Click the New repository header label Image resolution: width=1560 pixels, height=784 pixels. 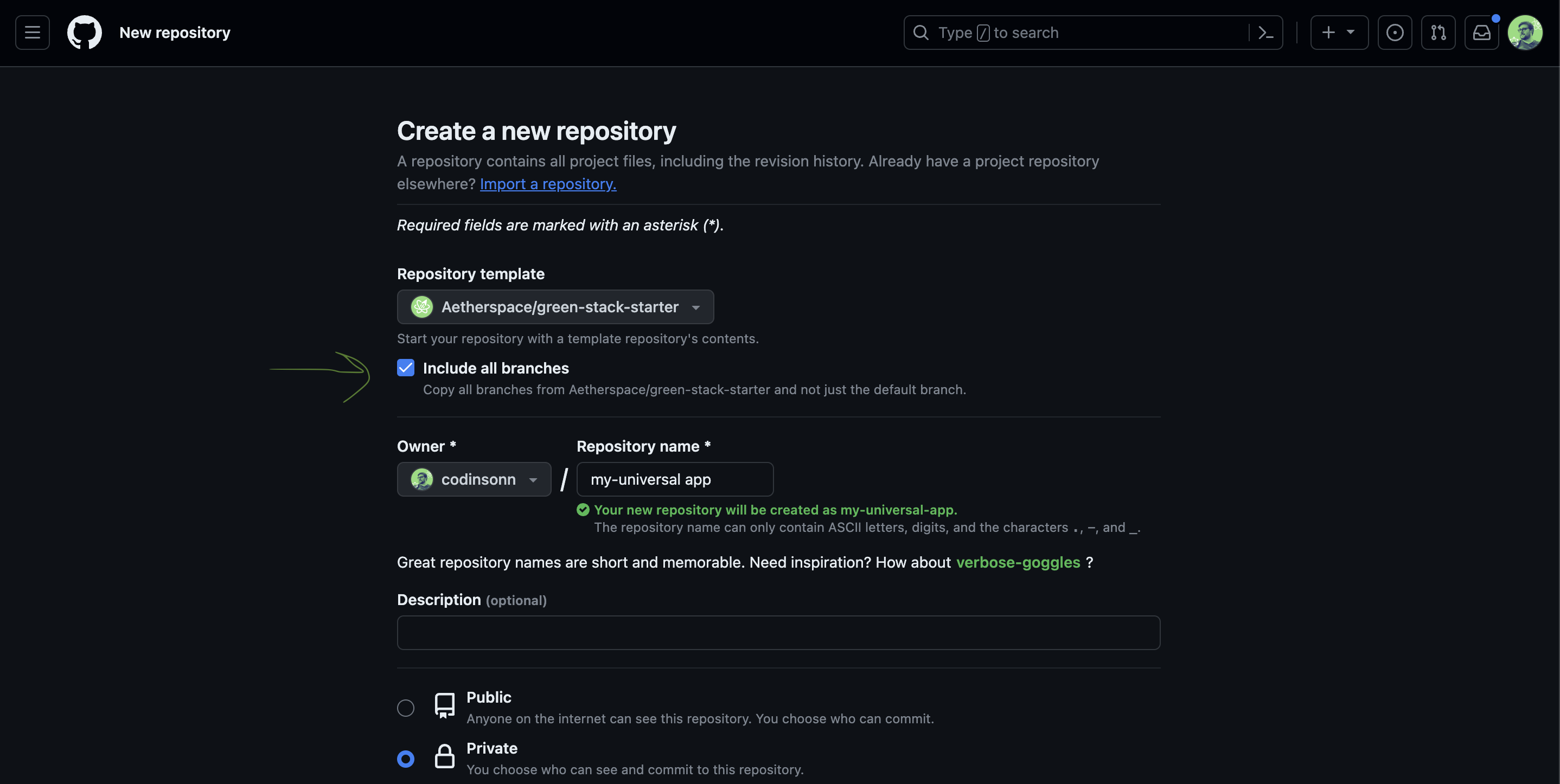[175, 32]
